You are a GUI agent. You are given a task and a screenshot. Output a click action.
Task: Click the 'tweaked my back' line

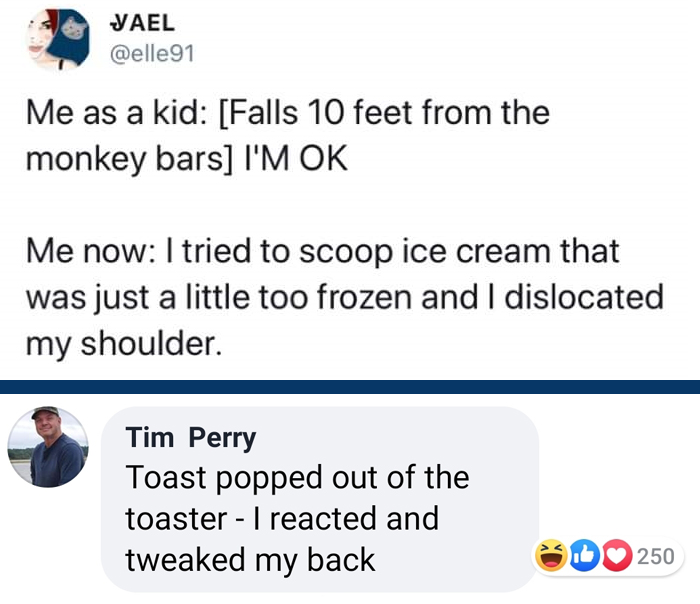250,560
